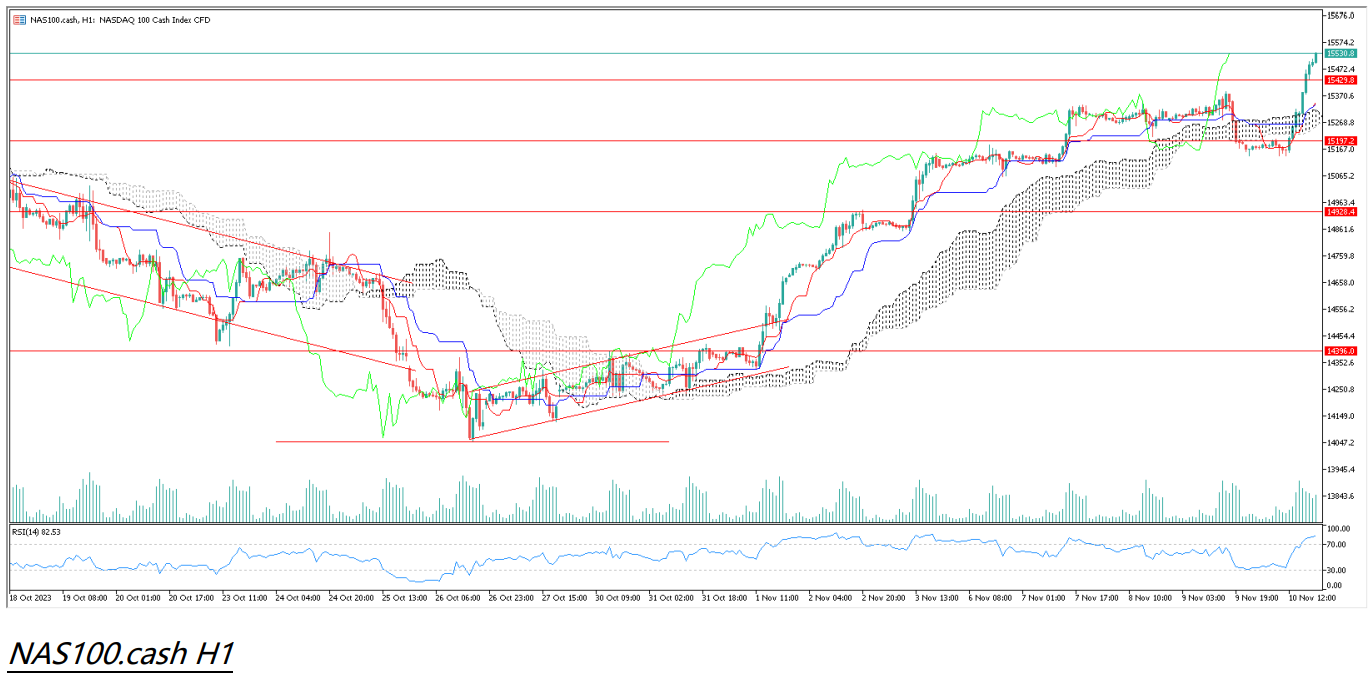Click the RSI(14) 82.53 indicator label

[x=36, y=532]
